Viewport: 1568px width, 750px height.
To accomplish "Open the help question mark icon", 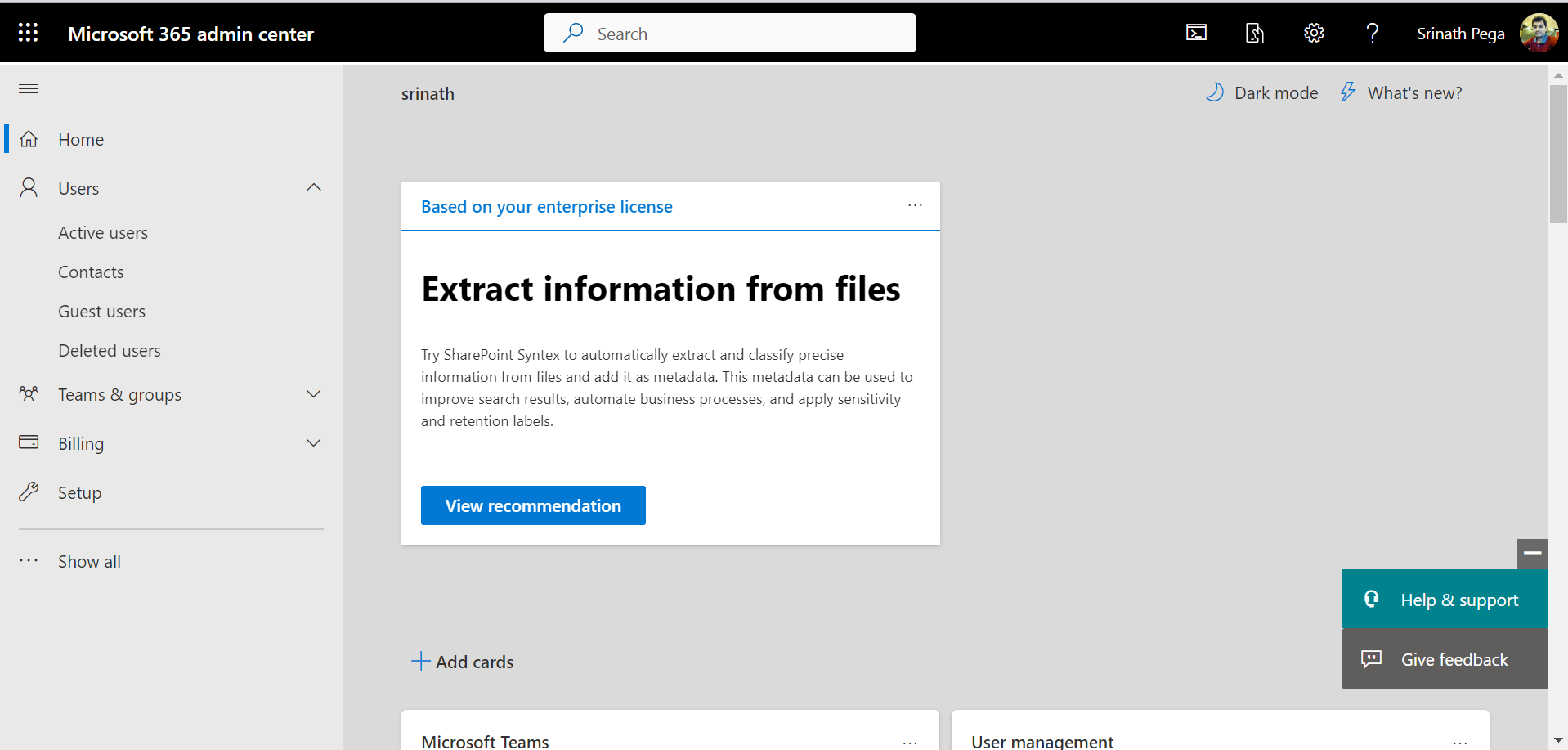I will (1372, 33).
